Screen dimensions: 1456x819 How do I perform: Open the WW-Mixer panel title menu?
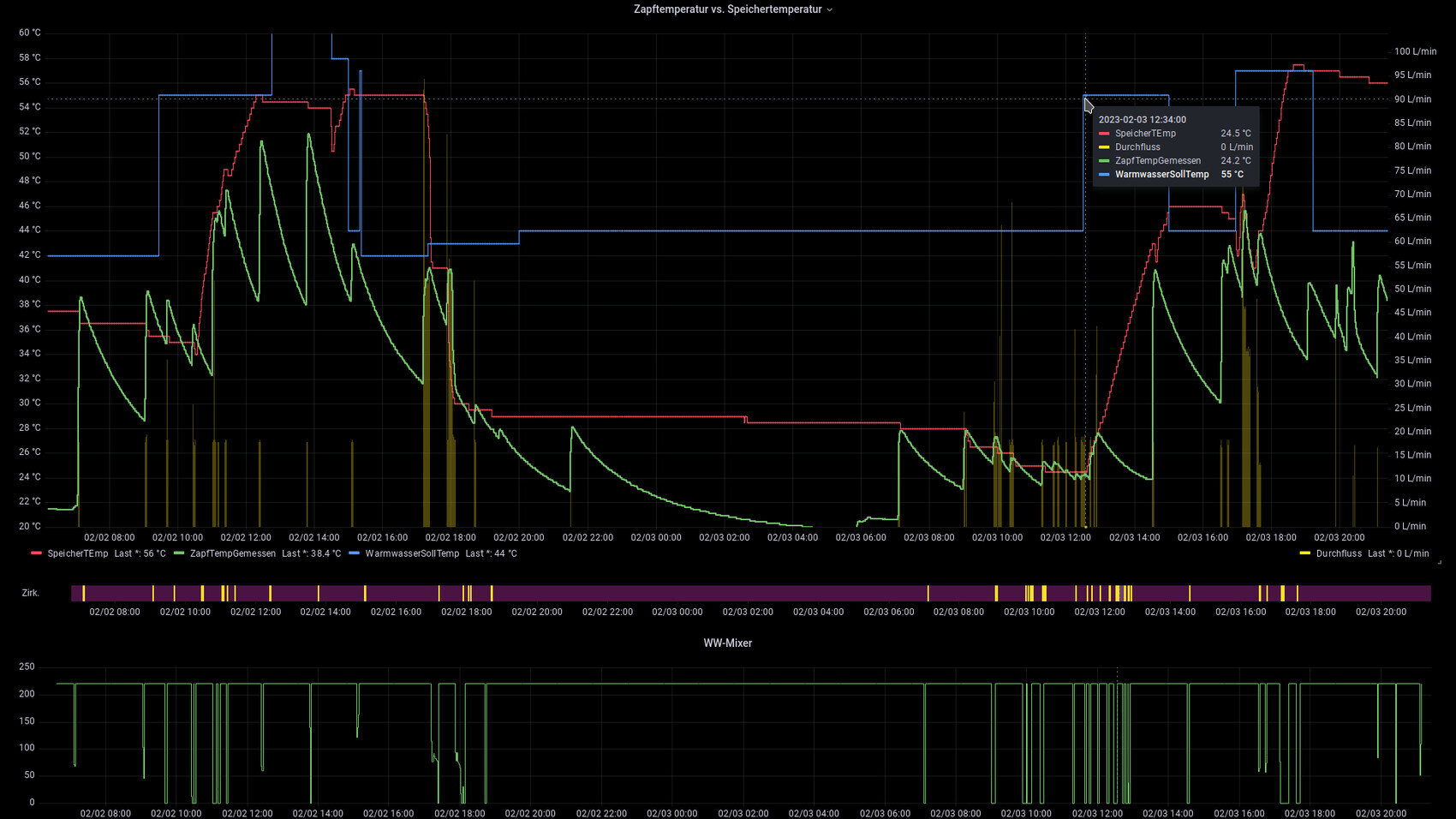727,643
